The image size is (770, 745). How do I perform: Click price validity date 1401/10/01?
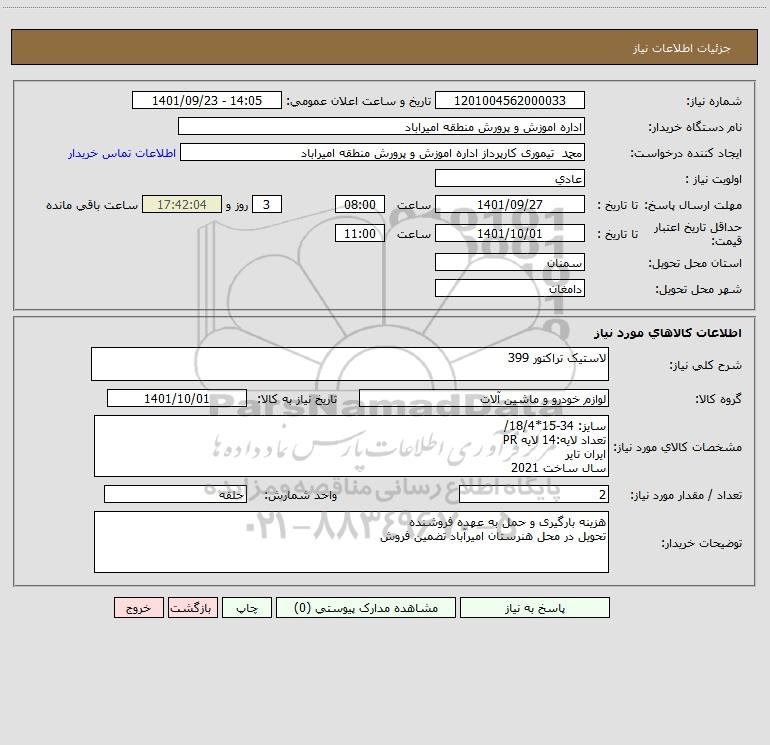coord(510,233)
